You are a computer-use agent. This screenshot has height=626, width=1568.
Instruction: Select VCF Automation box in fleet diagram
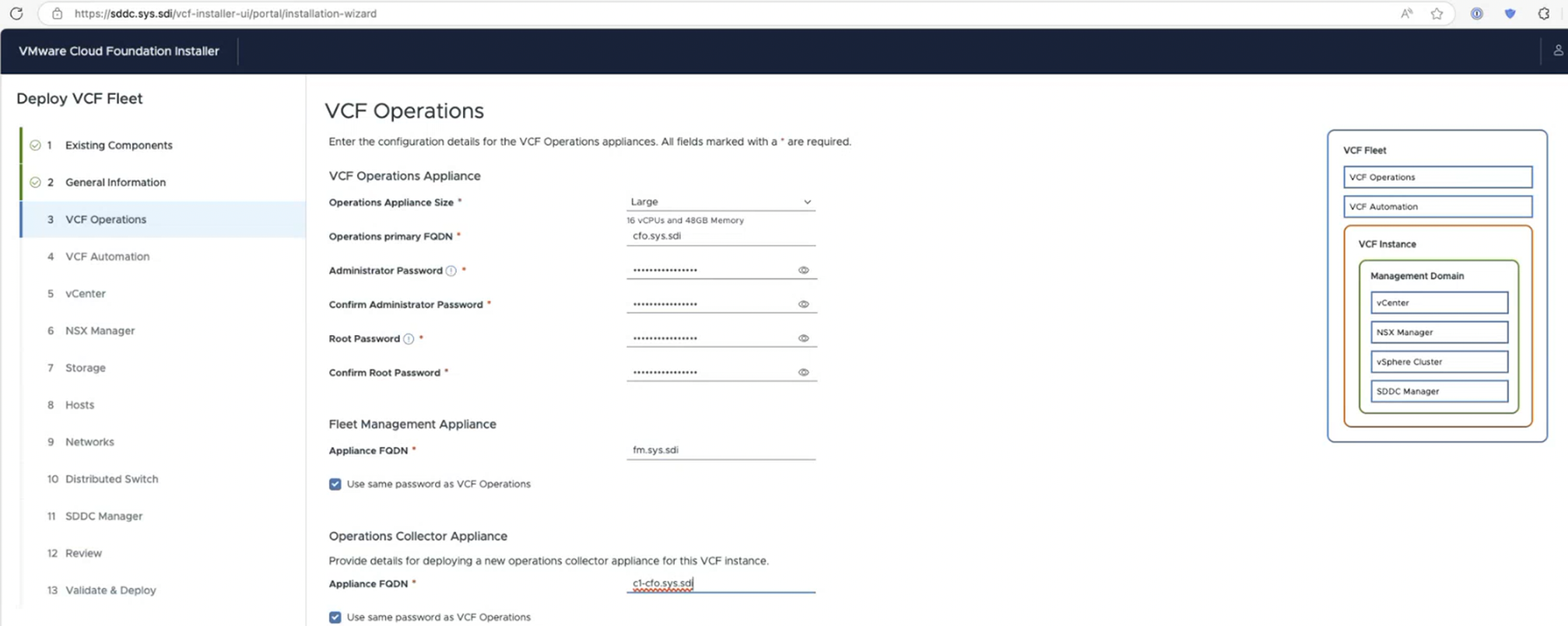point(1438,207)
